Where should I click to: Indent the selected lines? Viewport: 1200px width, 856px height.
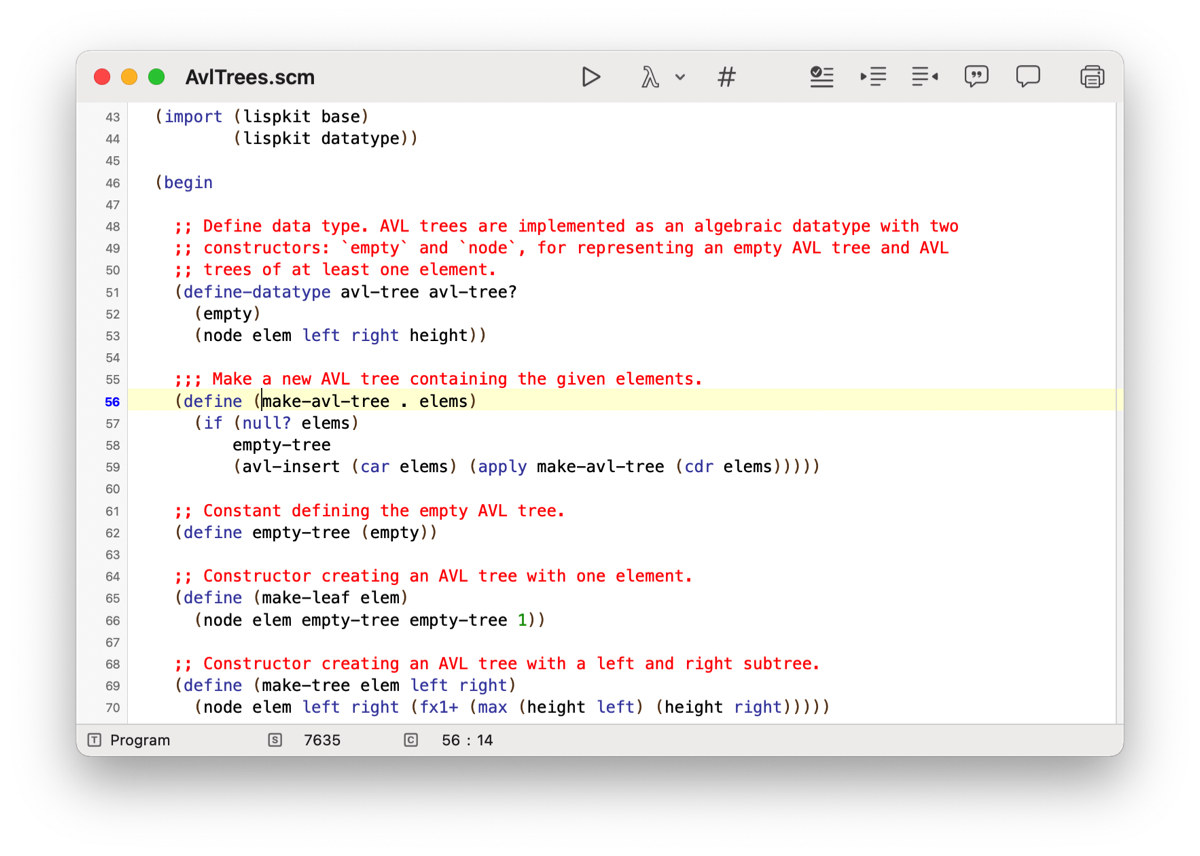point(873,77)
